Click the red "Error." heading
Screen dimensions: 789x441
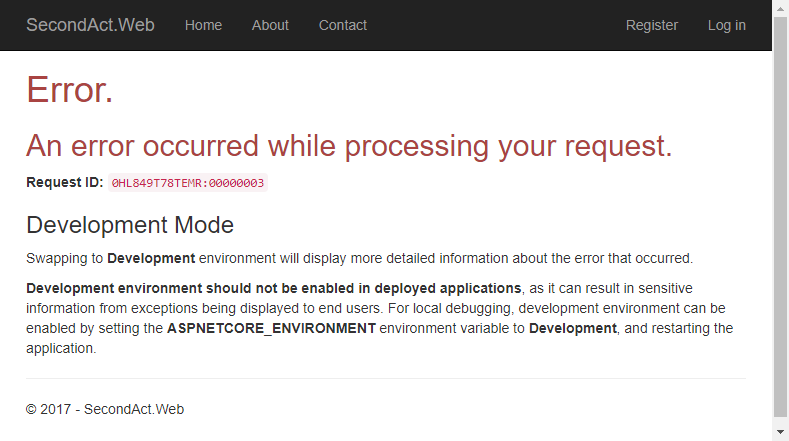(69, 90)
